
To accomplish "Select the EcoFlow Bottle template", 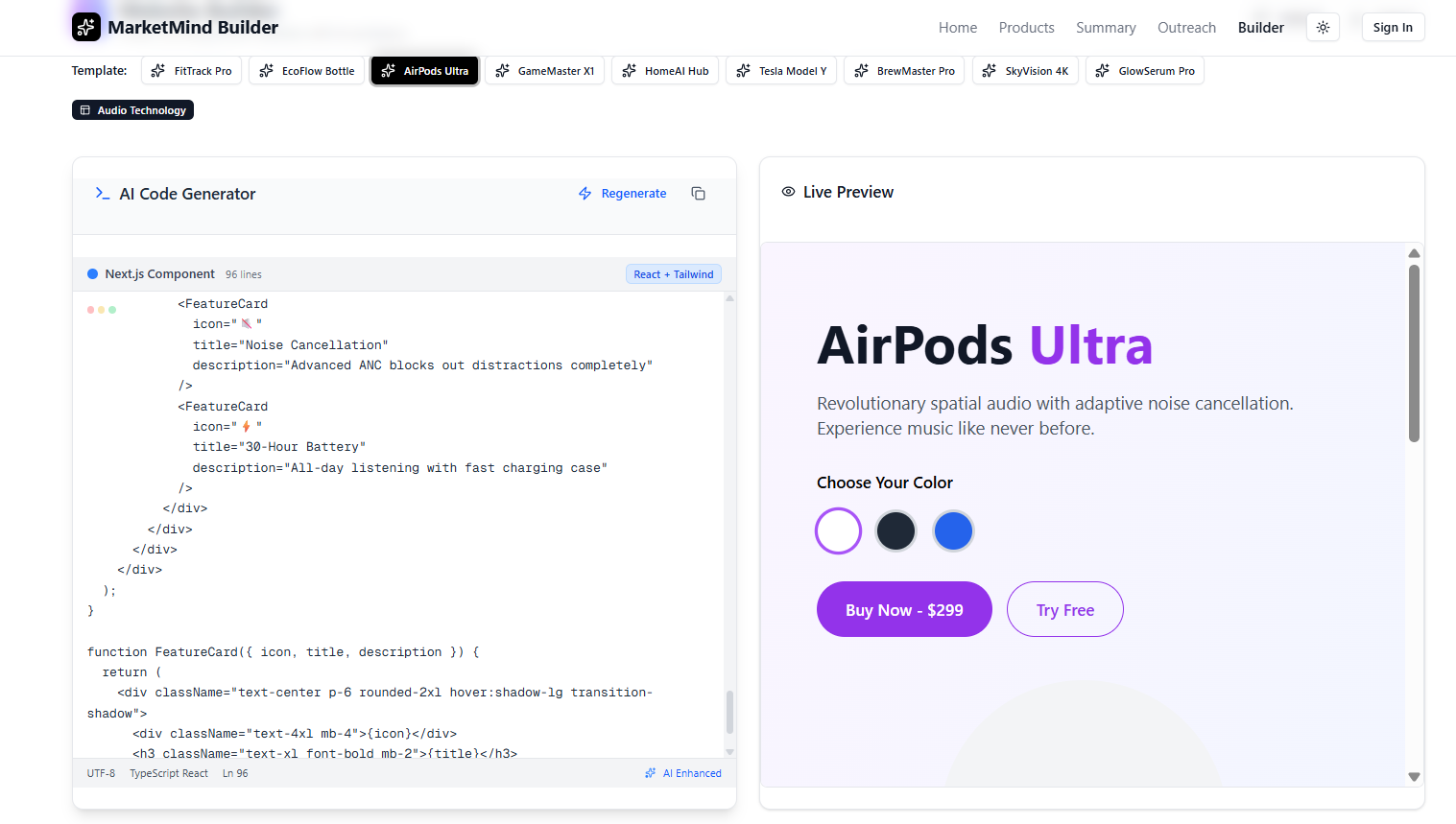I will point(307,71).
